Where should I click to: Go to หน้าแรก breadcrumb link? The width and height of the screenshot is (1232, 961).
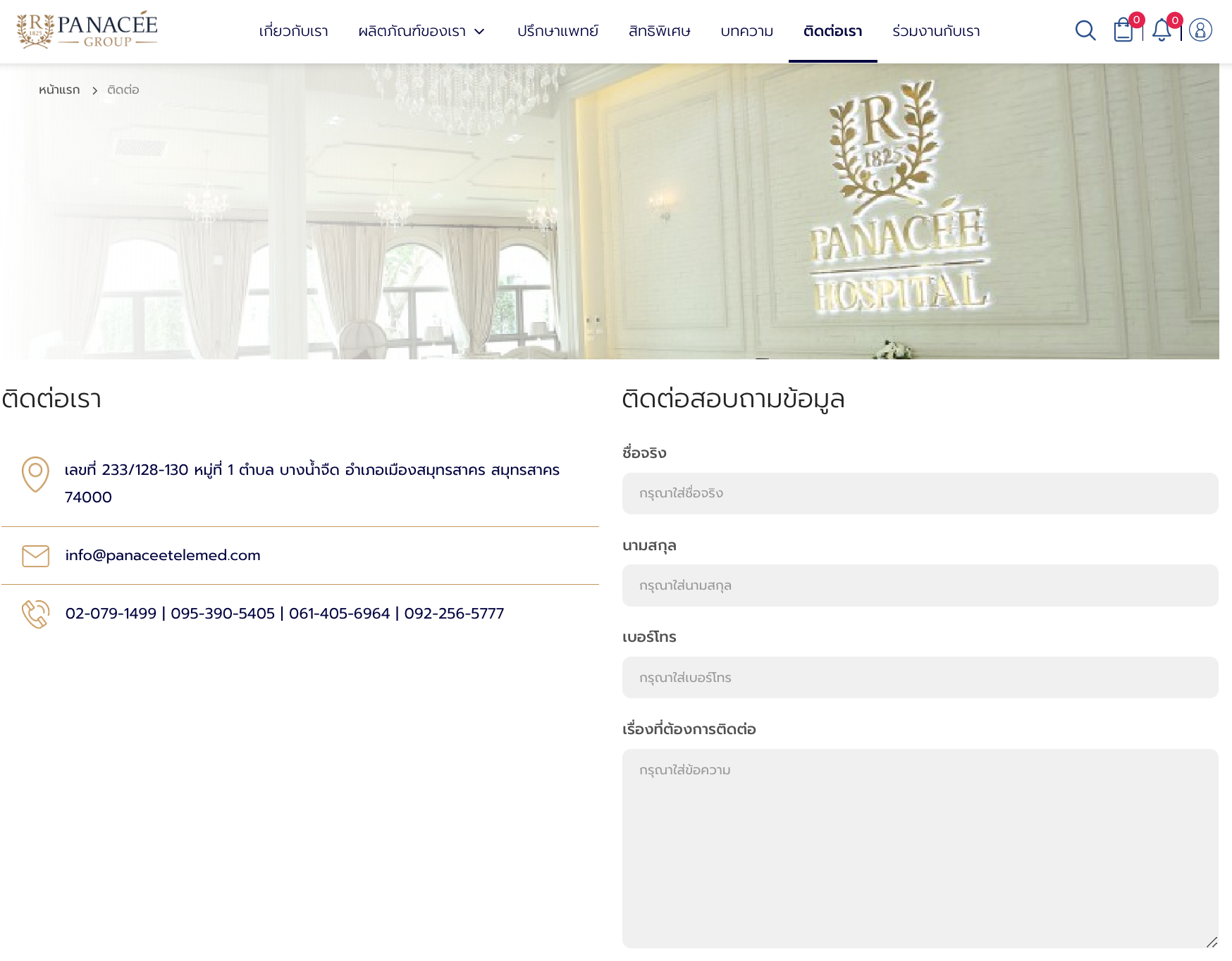coord(59,89)
